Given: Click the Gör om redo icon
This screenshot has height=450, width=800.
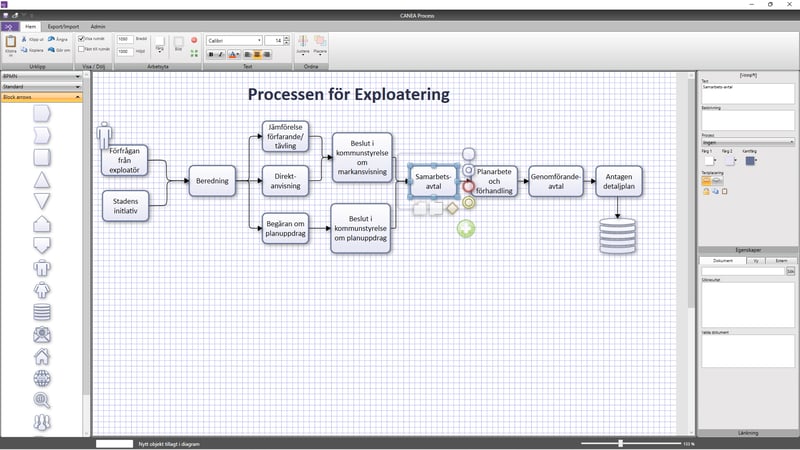Looking at the screenshot, I should pyautogui.click(x=51, y=50).
